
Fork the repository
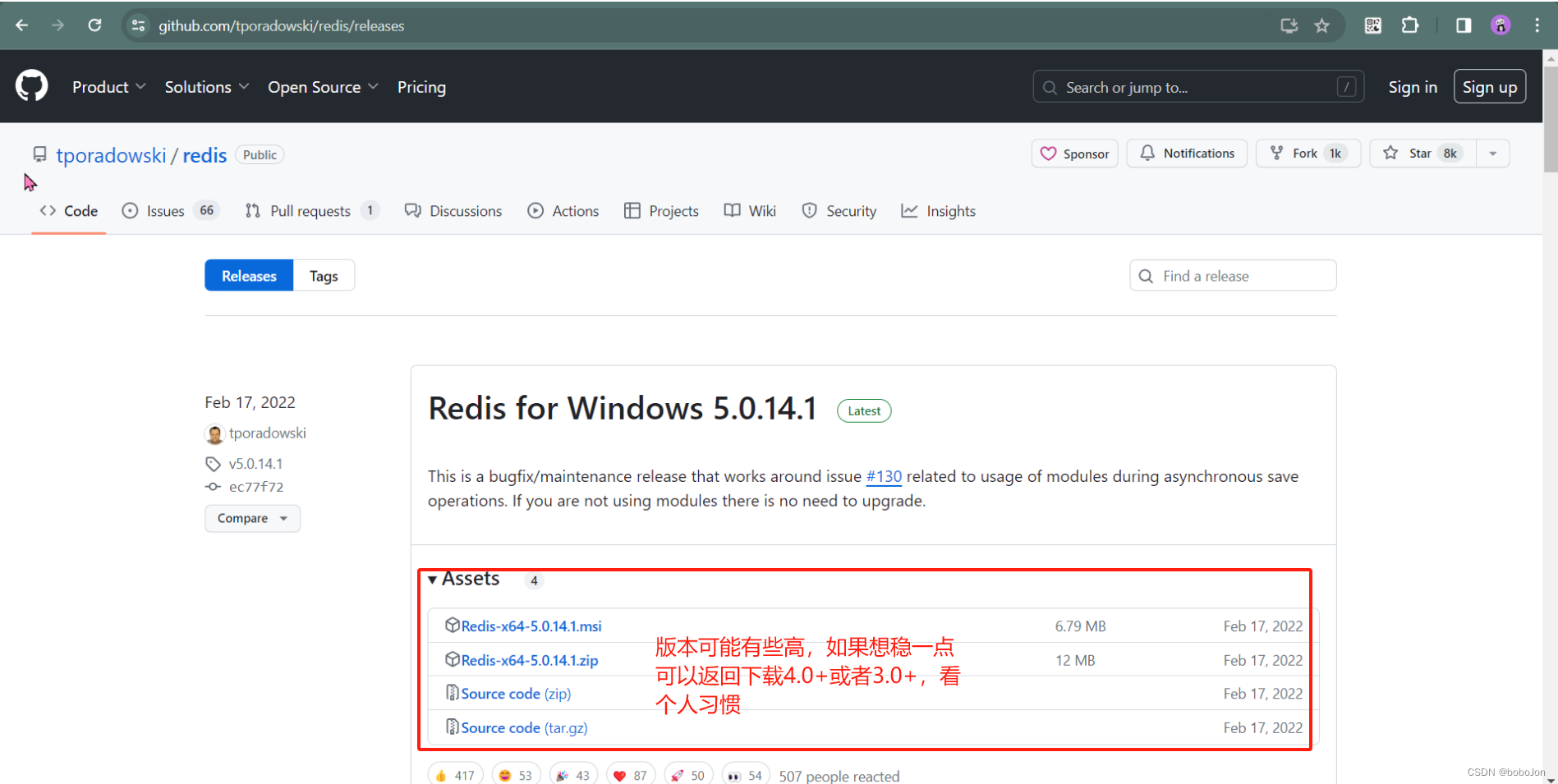pos(1308,154)
